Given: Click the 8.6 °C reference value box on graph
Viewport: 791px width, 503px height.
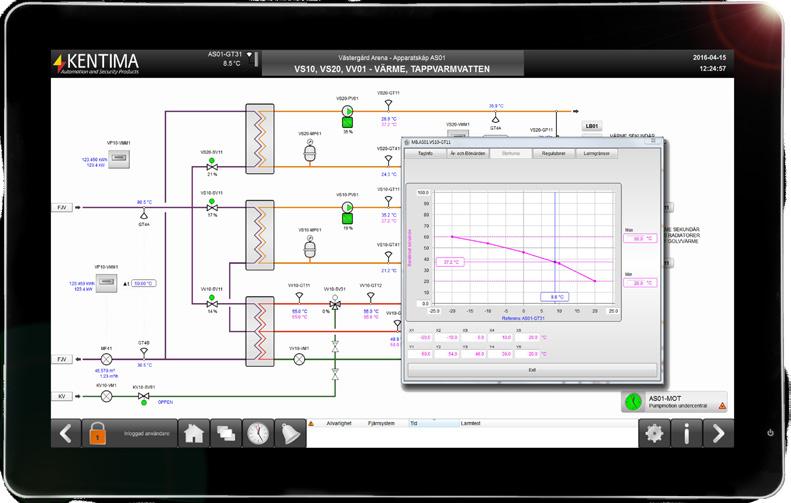Looking at the screenshot, I should click(x=554, y=297).
